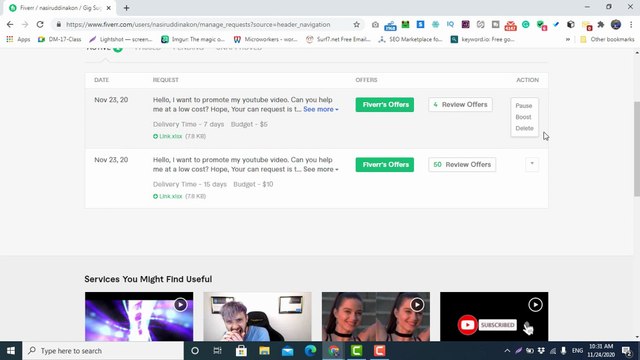Open Chrome three-dot menu
This screenshot has height=360, width=640.
(x=631, y=24)
